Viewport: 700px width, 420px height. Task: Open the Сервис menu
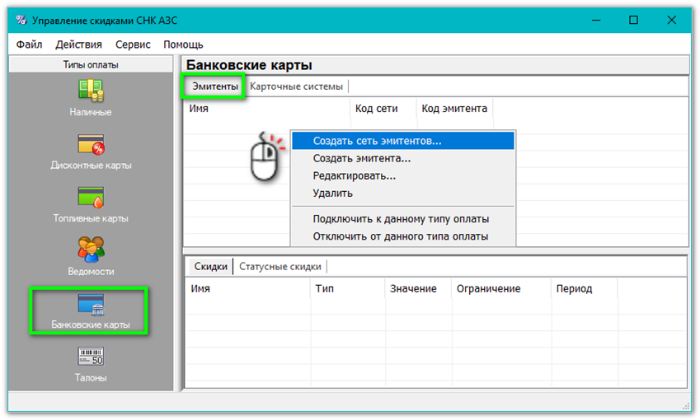point(133,44)
